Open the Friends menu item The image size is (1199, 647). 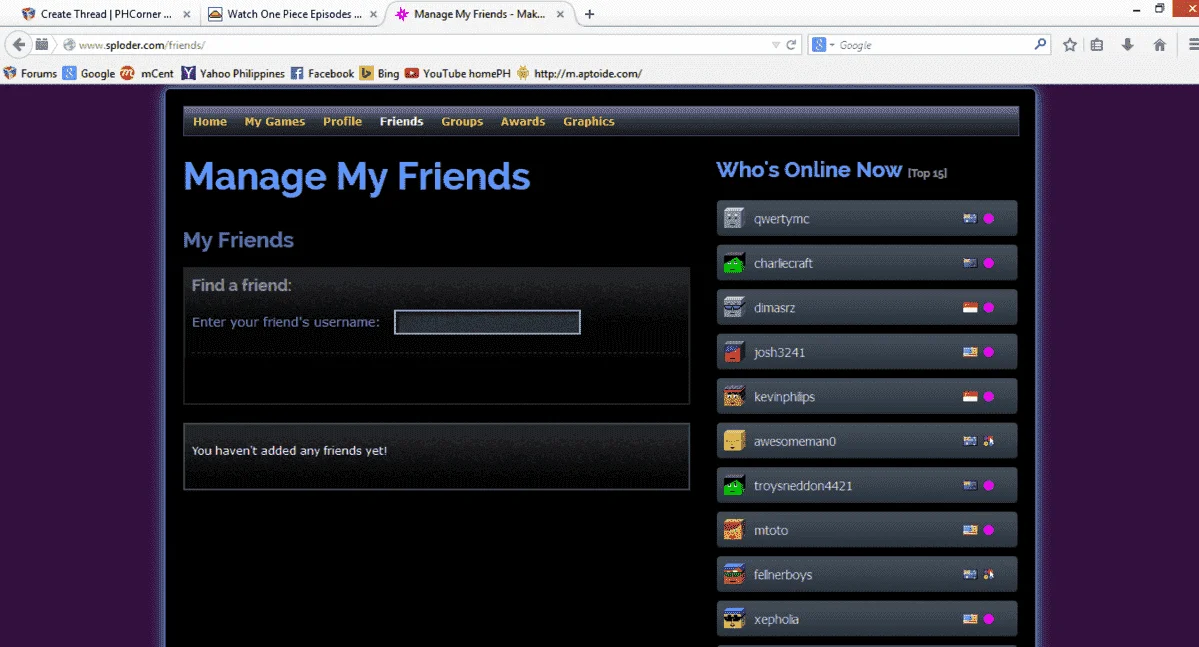401,122
